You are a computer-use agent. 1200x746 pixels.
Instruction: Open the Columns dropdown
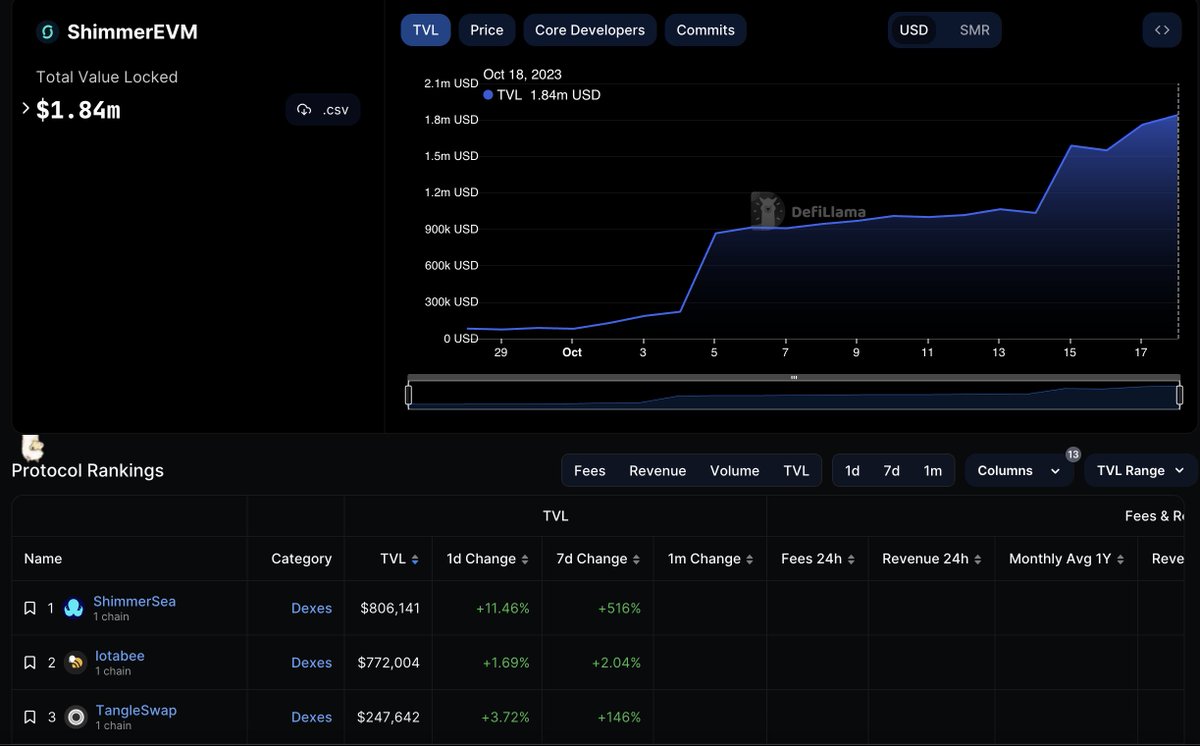(x=1019, y=471)
